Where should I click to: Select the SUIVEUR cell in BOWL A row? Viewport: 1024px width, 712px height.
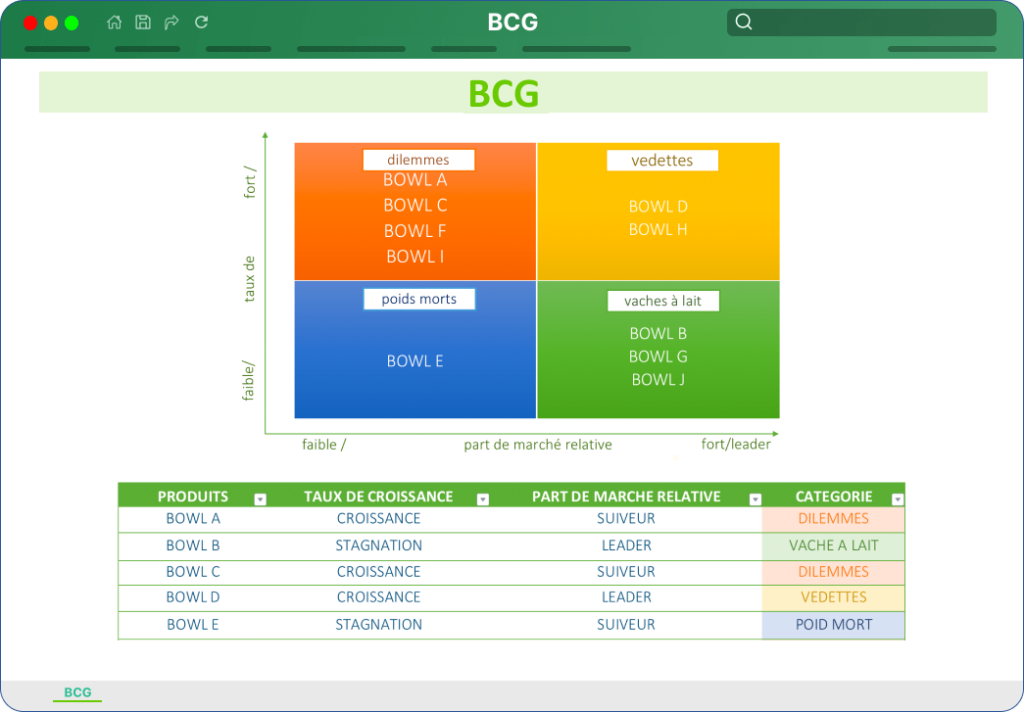pyautogui.click(x=626, y=519)
